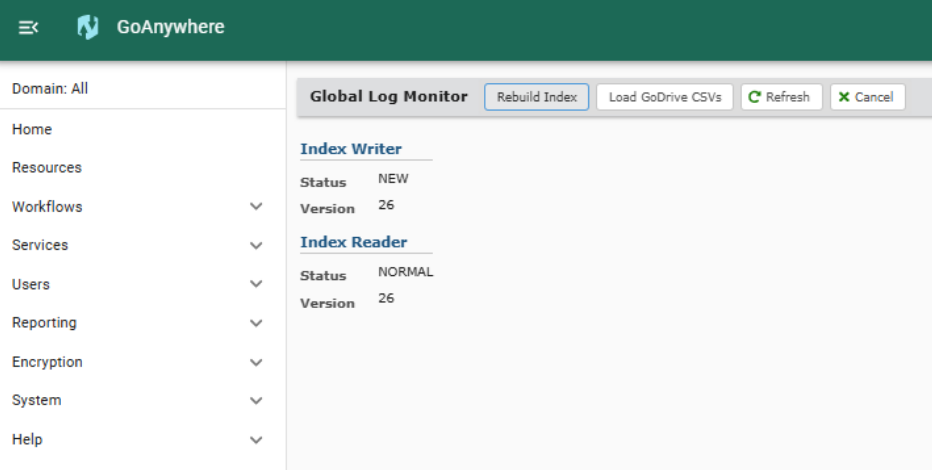
Task: Select the Help menu item
Action: [x=143, y=440]
